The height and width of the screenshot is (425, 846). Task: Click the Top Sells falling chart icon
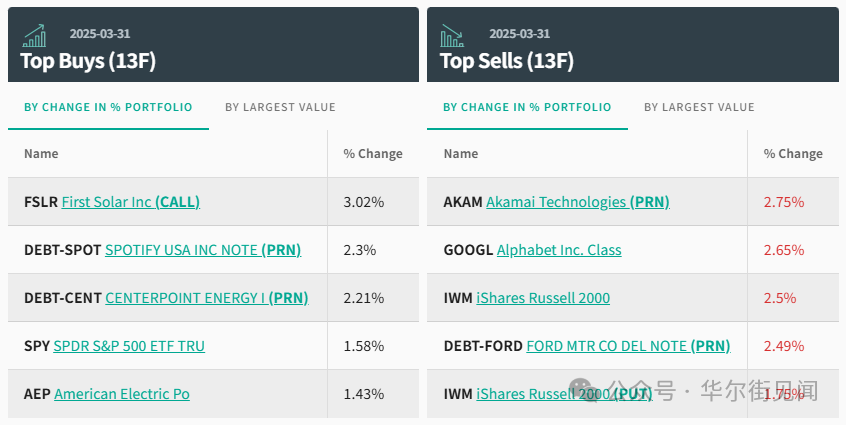point(453,36)
